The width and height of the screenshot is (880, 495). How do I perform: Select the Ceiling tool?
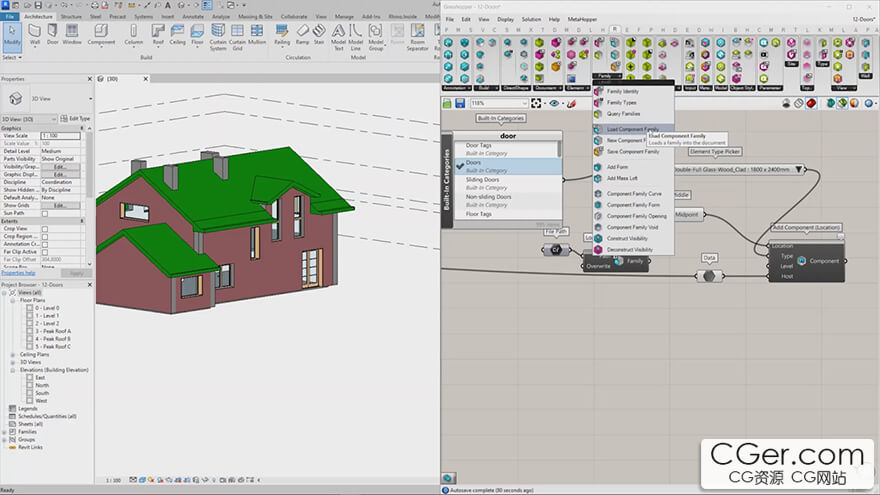click(177, 34)
